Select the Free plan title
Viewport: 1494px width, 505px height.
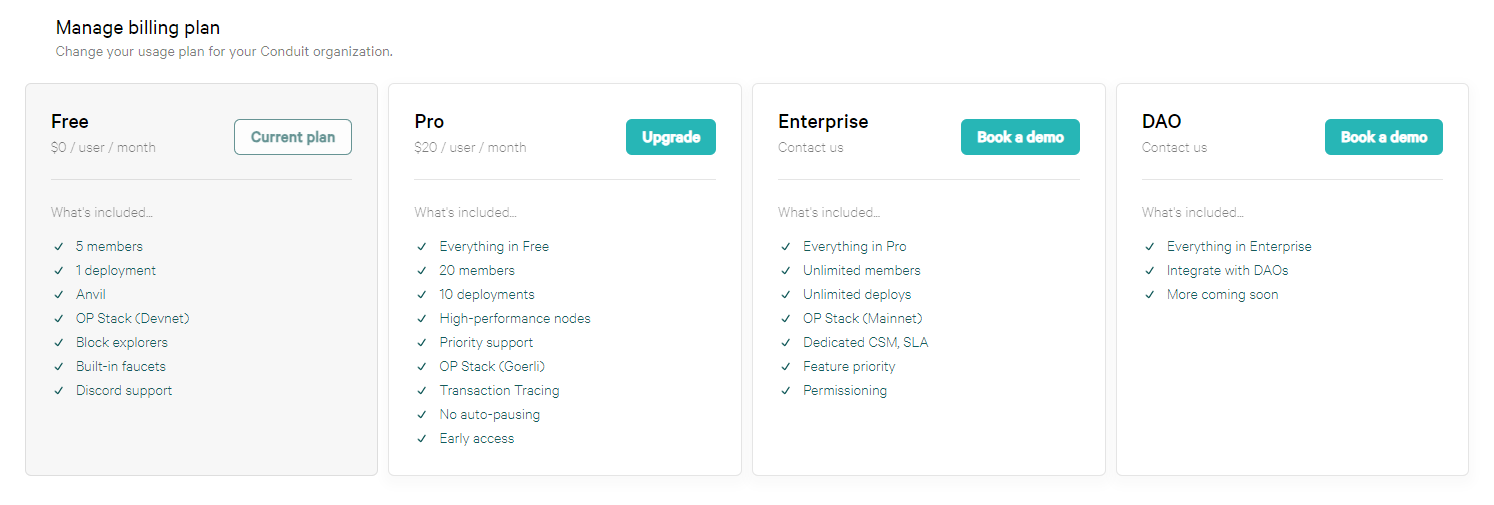(70, 122)
